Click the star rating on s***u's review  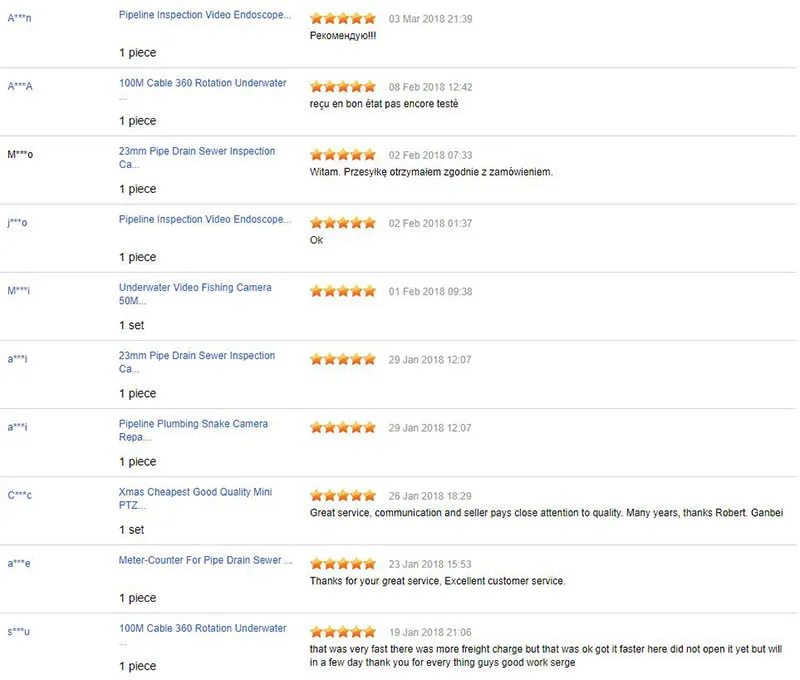click(x=343, y=632)
